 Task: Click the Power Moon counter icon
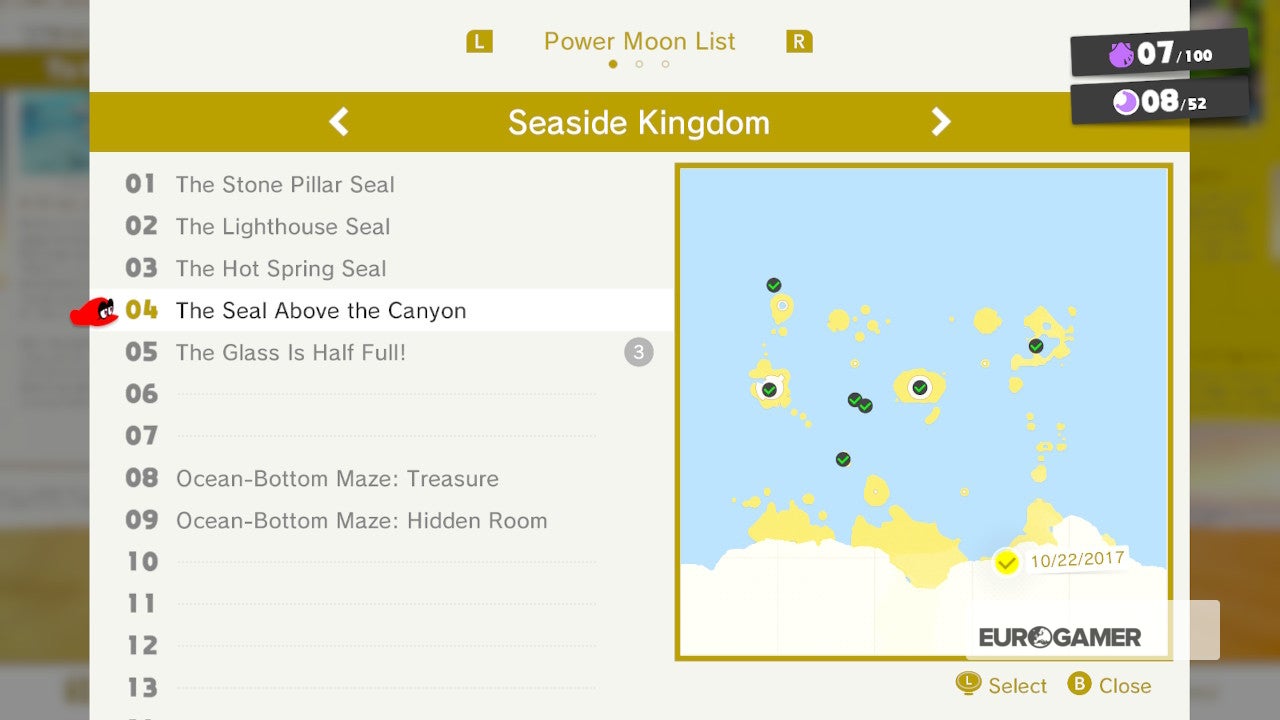[x=1127, y=102]
